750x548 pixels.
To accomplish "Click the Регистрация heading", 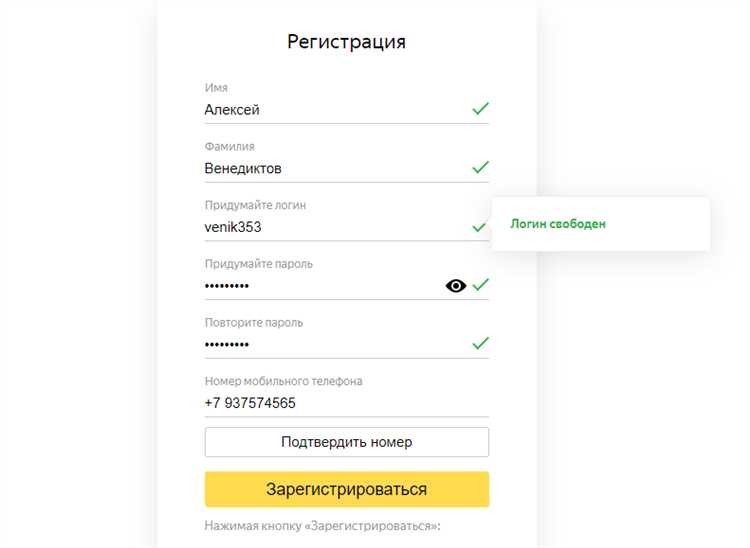I will click(x=346, y=42).
